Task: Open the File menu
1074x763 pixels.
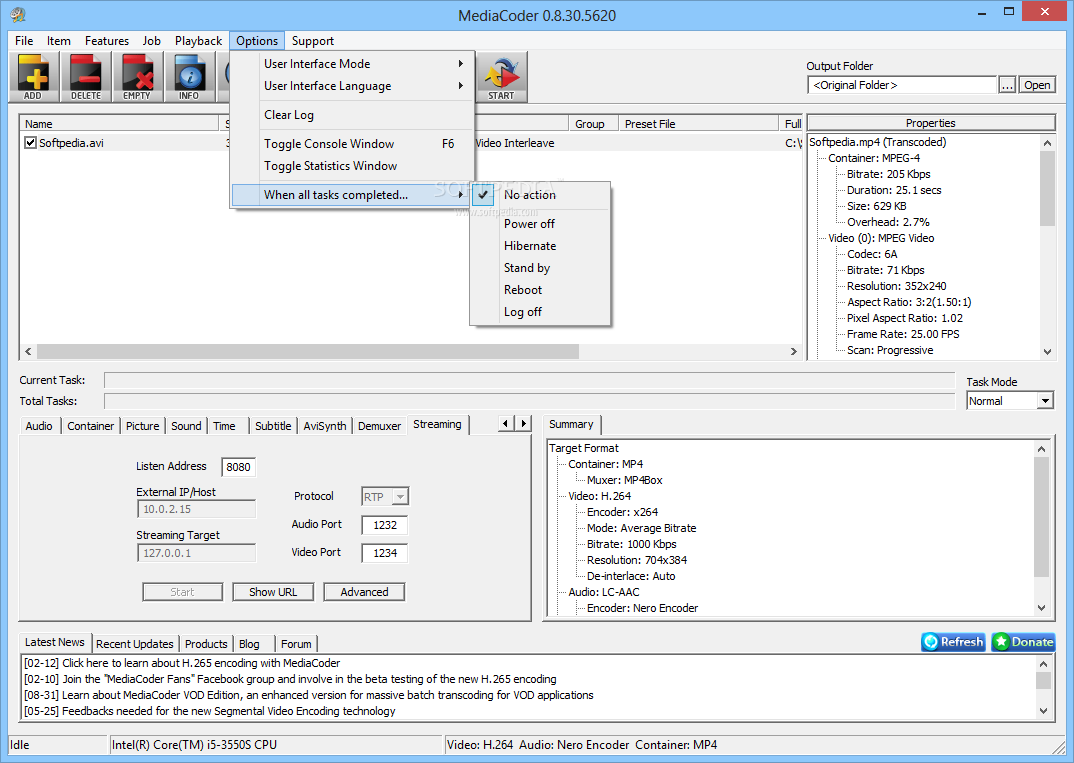Action: (x=24, y=41)
